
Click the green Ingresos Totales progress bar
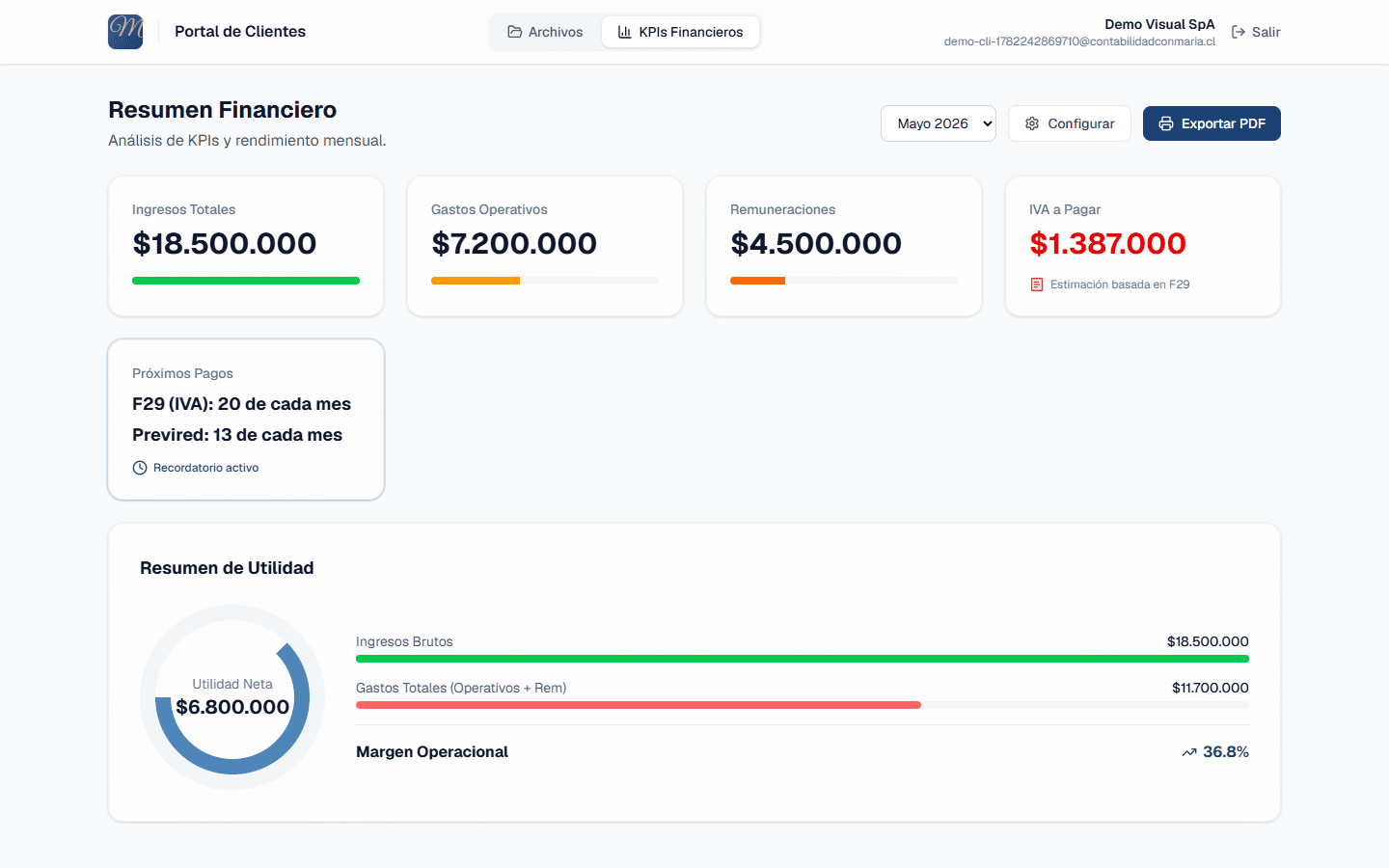tap(246, 281)
